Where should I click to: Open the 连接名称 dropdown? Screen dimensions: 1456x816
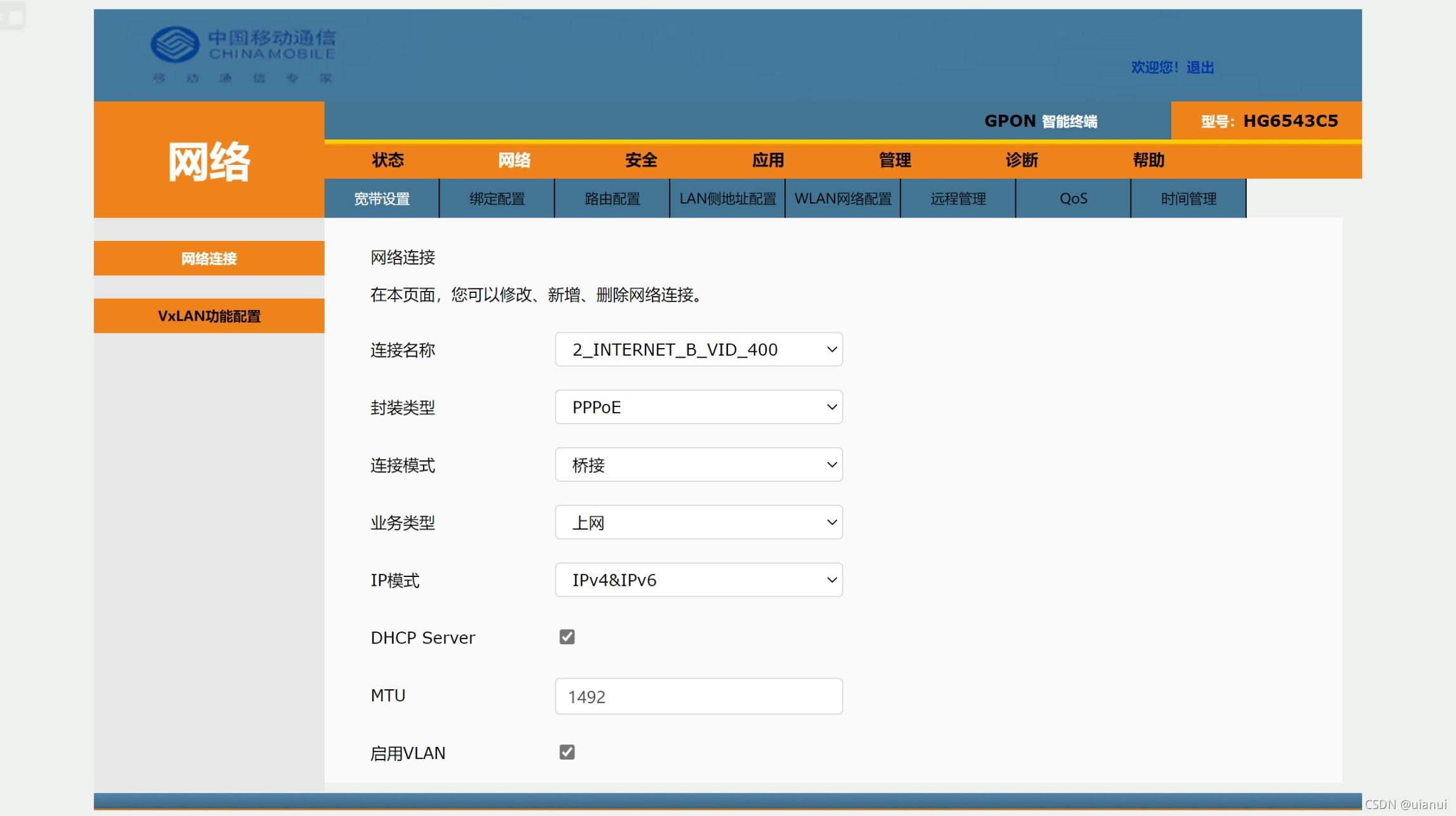[698, 349]
